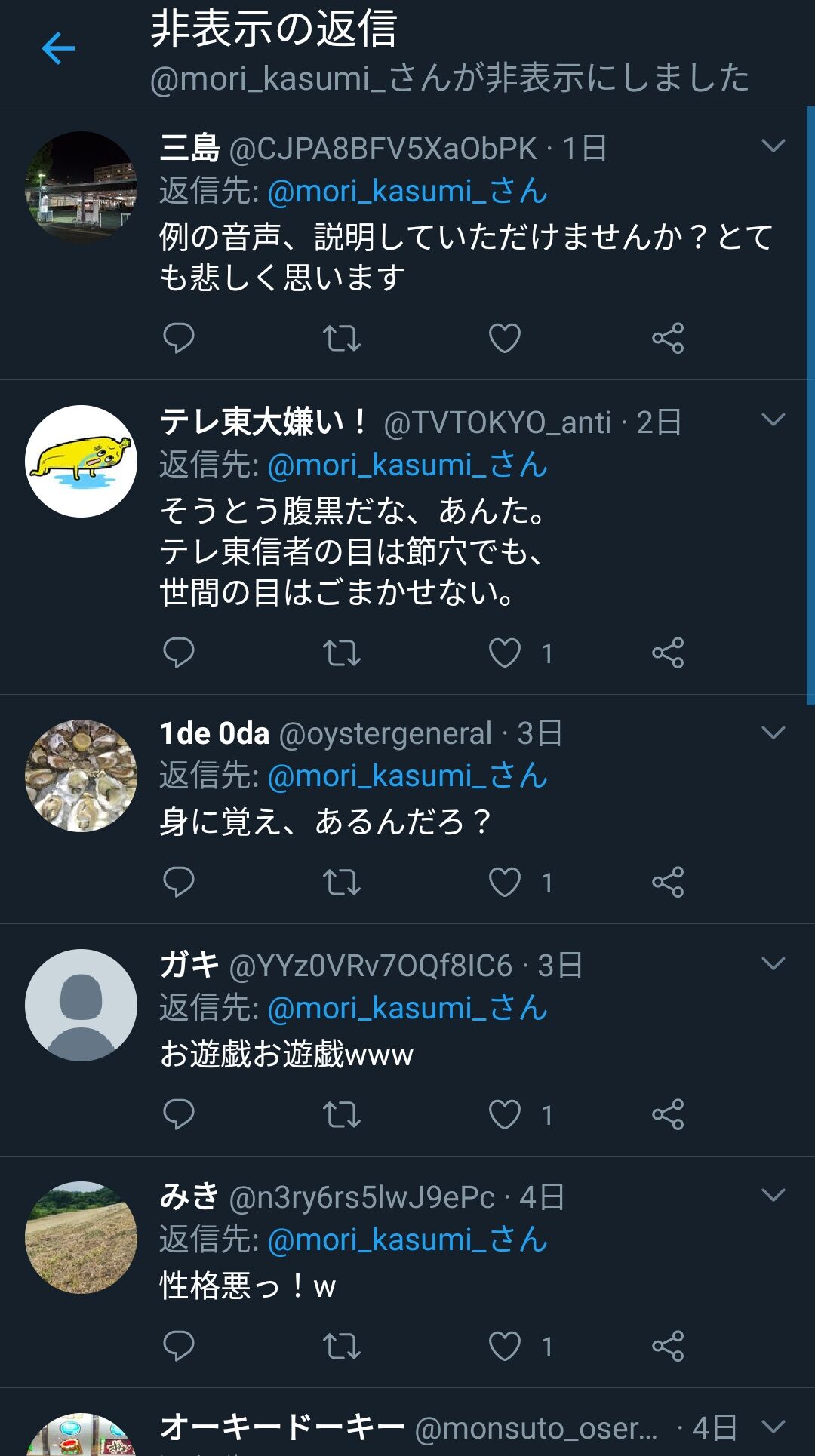Open options chevron for 三島's tweet

pyautogui.click(x=773, y=146)
